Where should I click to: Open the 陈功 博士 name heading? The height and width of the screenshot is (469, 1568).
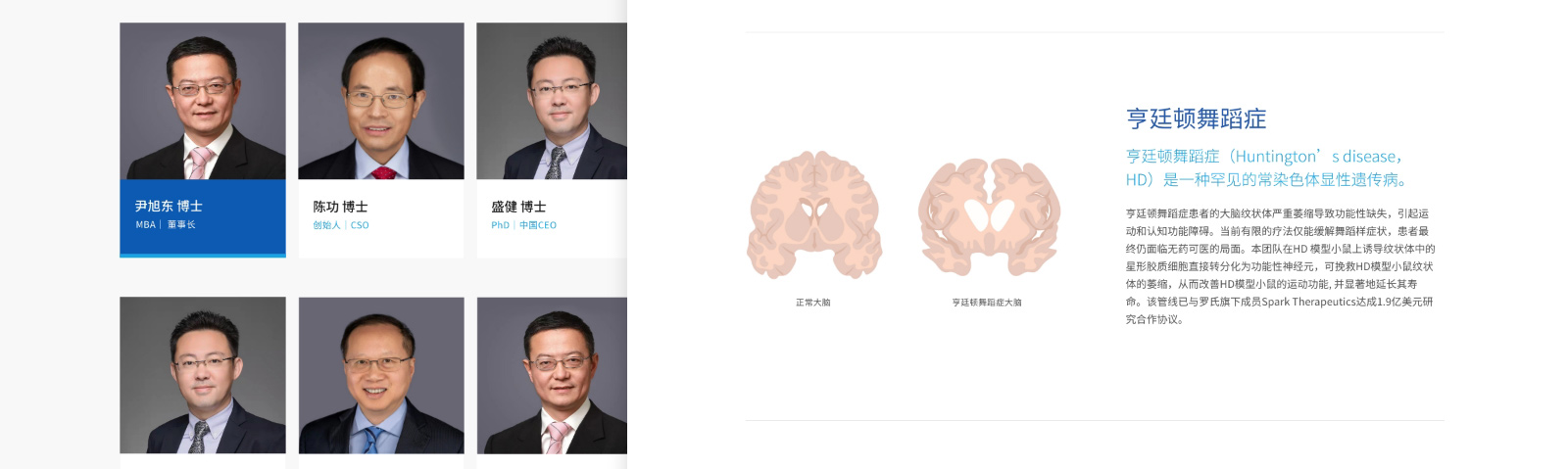click(x=340, y=207)
